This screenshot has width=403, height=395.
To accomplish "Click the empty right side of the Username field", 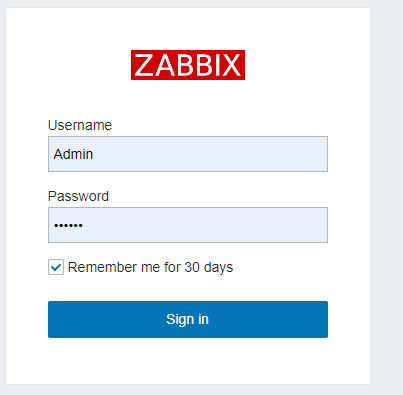I will click(267, 154).
